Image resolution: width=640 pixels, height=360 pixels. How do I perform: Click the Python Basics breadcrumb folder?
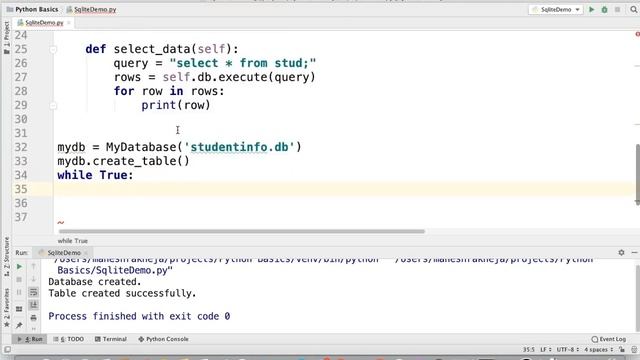coord(32,9)
